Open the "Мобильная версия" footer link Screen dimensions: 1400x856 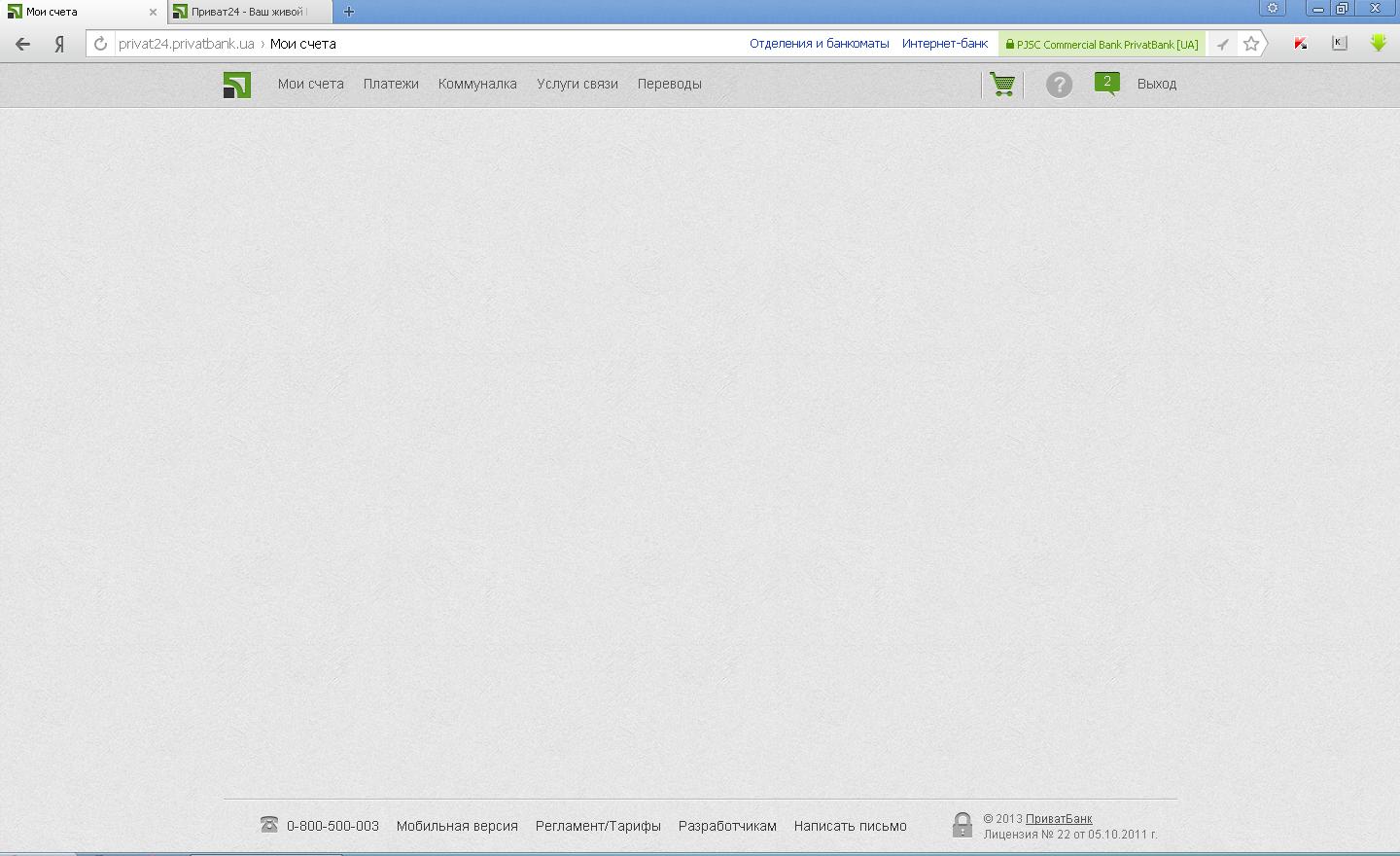[x=457, y=826]
